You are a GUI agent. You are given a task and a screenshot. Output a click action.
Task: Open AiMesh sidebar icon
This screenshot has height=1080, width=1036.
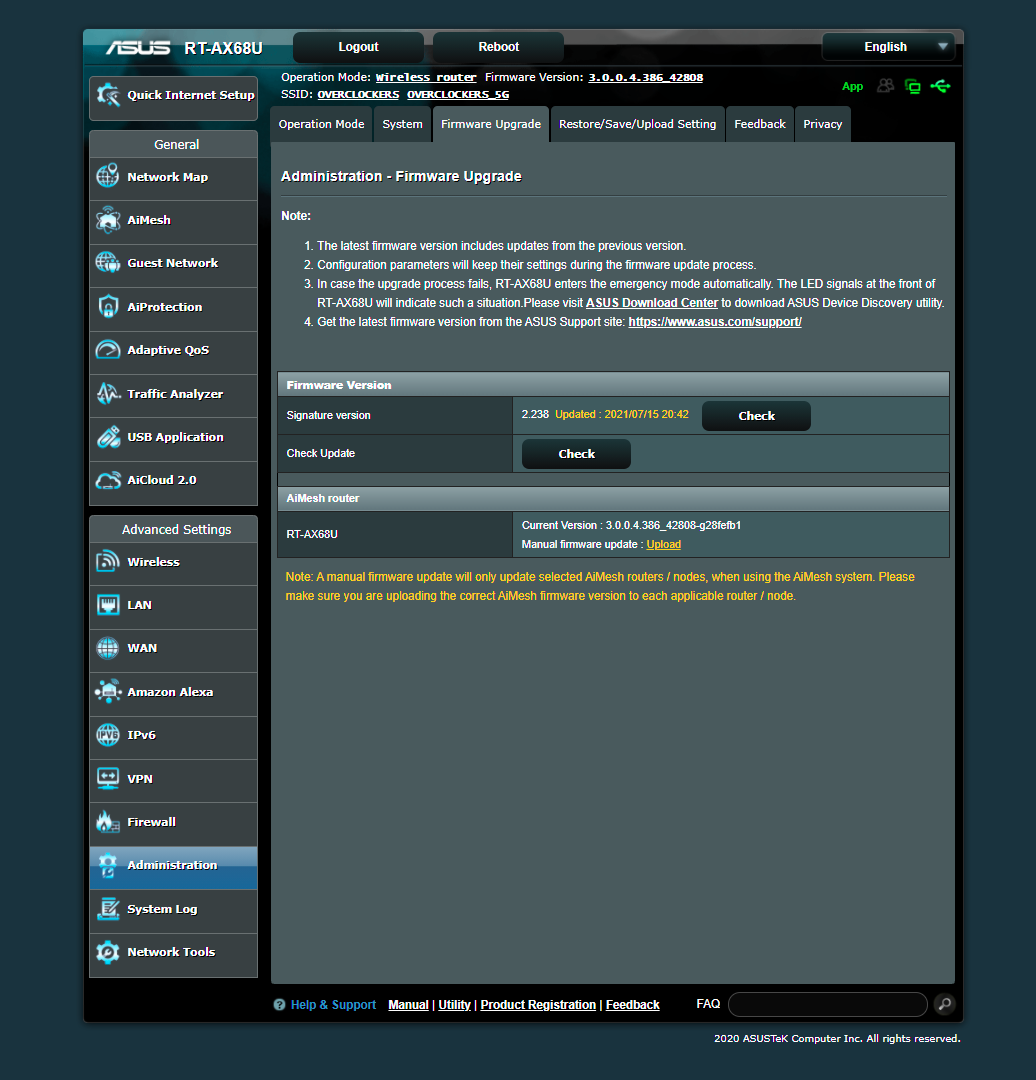click(107, 220)
